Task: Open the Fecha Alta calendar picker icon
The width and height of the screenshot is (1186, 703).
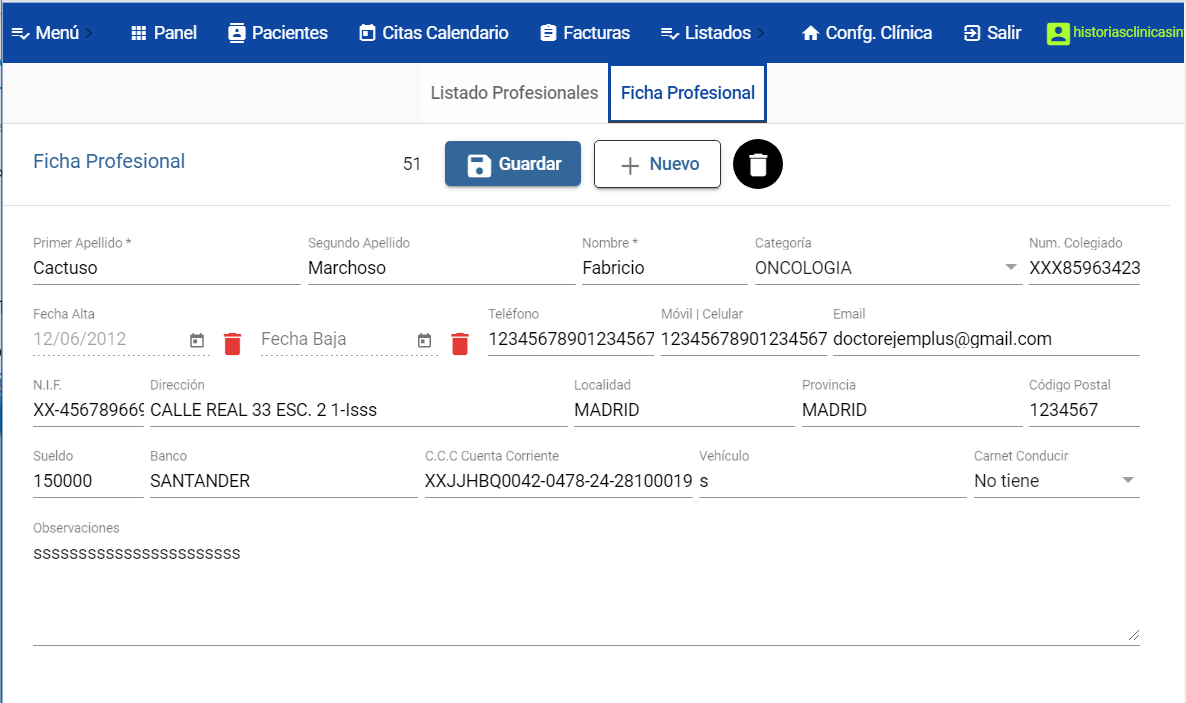Action: [x=197, y=341]
